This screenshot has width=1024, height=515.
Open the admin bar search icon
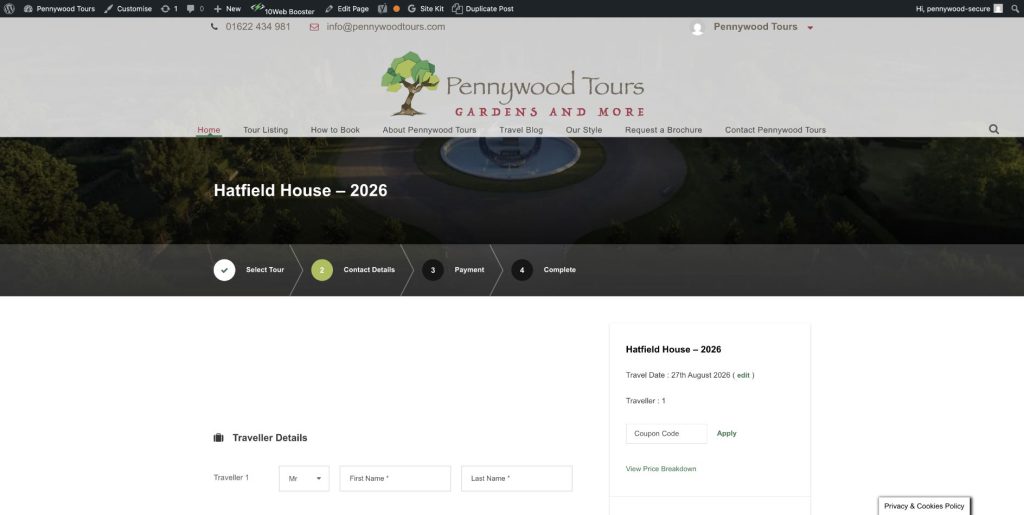click(1015, 8)
